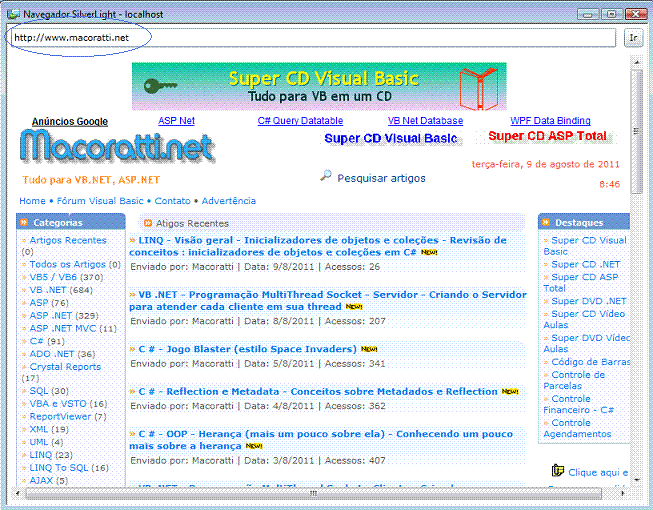The height and width of the screenshot is (510, 653).
Task: Click the red Super CD ASP Total link
Action: tap(547, 136)
